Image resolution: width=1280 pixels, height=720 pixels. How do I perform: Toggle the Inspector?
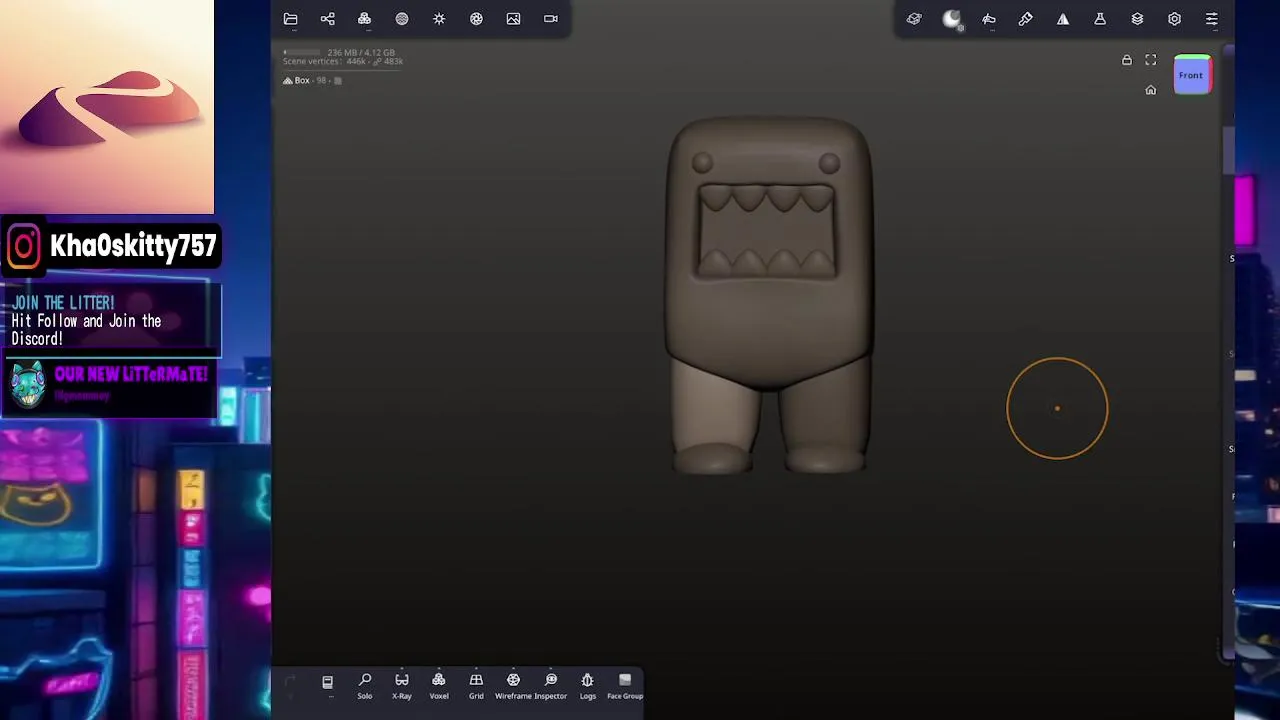551,685
